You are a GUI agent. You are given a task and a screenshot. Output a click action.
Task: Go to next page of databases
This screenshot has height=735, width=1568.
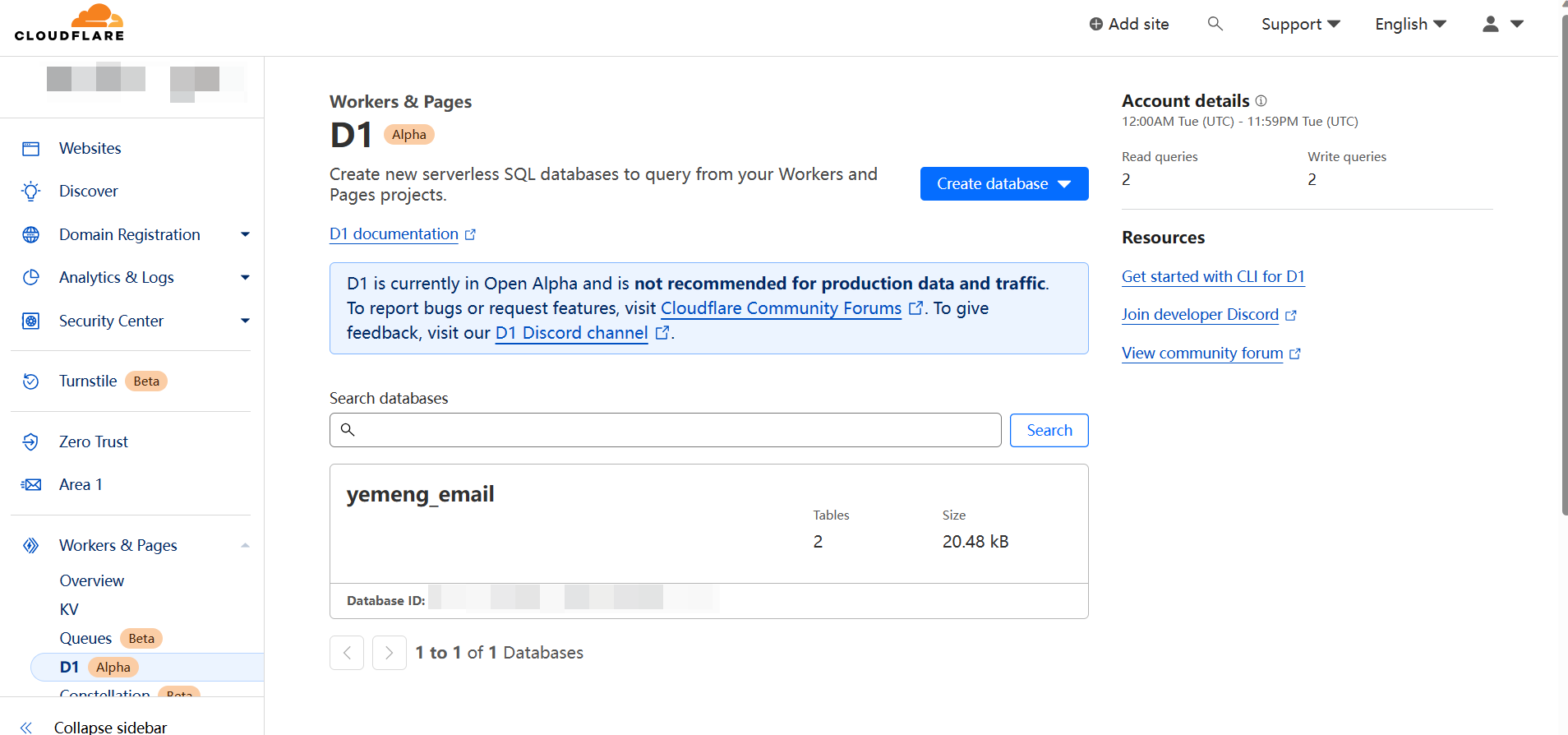390,653
